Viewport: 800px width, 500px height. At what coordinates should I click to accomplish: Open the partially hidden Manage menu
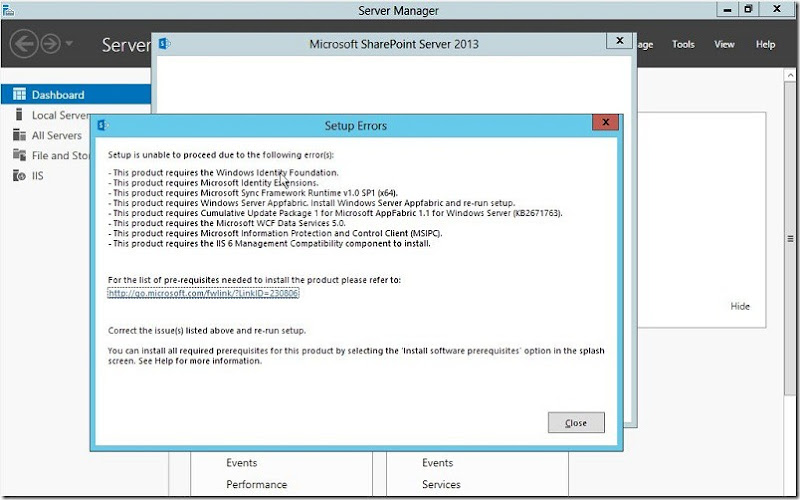click(x=645, y=45)
